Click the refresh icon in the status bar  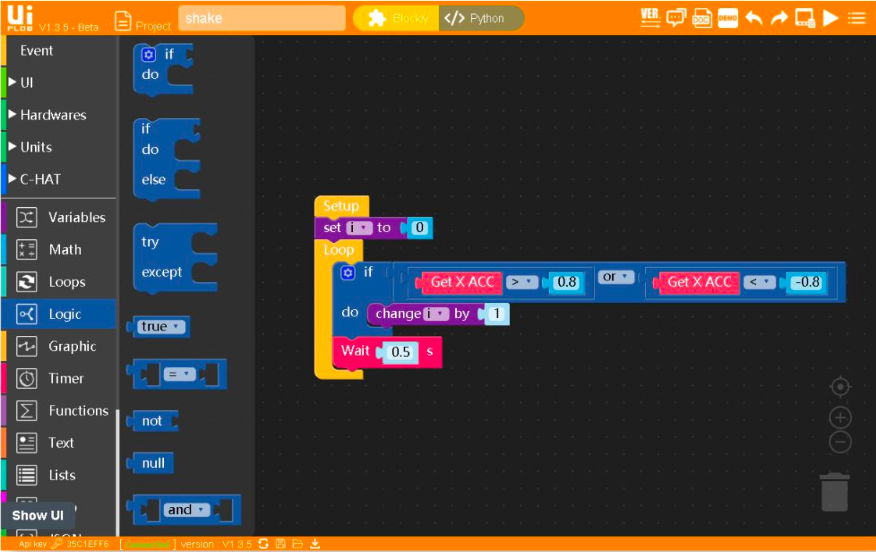(264, 544)
